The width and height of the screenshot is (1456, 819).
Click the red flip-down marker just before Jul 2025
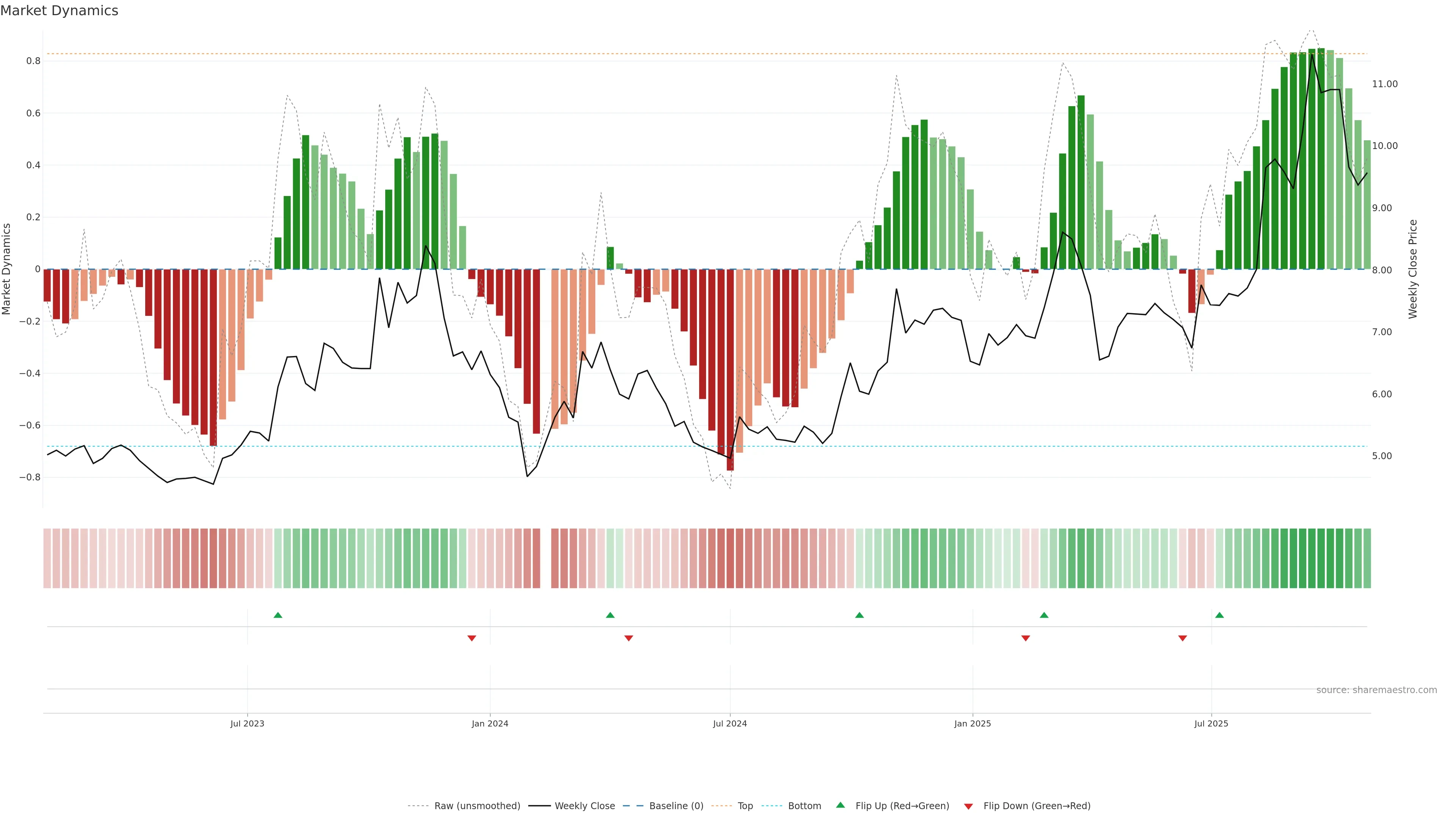(1183, 638)
